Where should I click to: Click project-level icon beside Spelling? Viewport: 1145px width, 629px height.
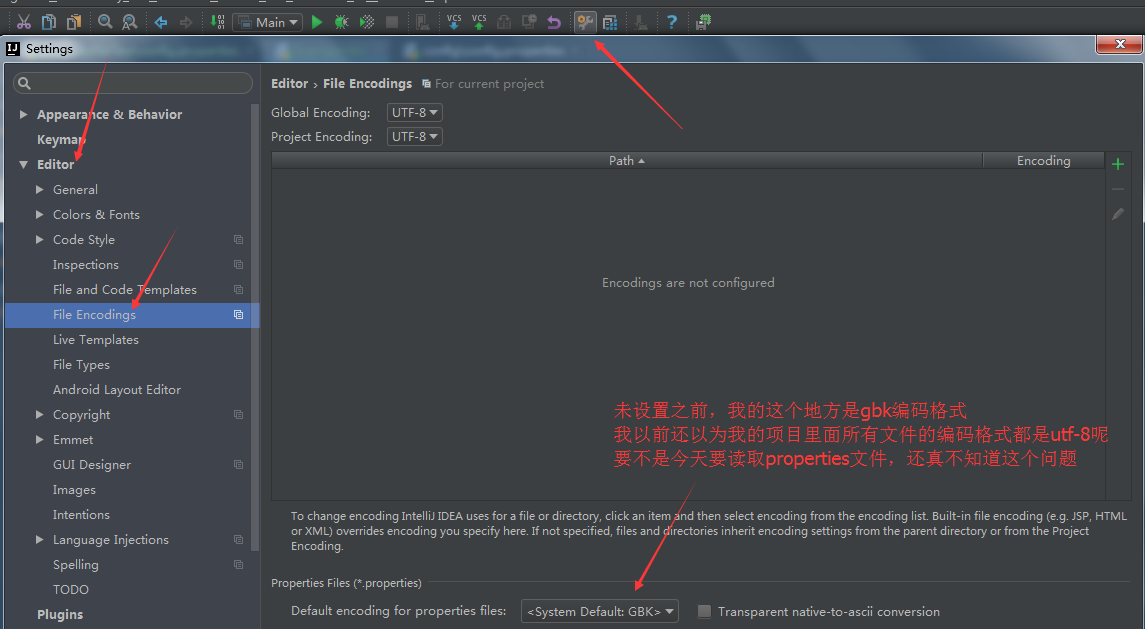point(238,564)
